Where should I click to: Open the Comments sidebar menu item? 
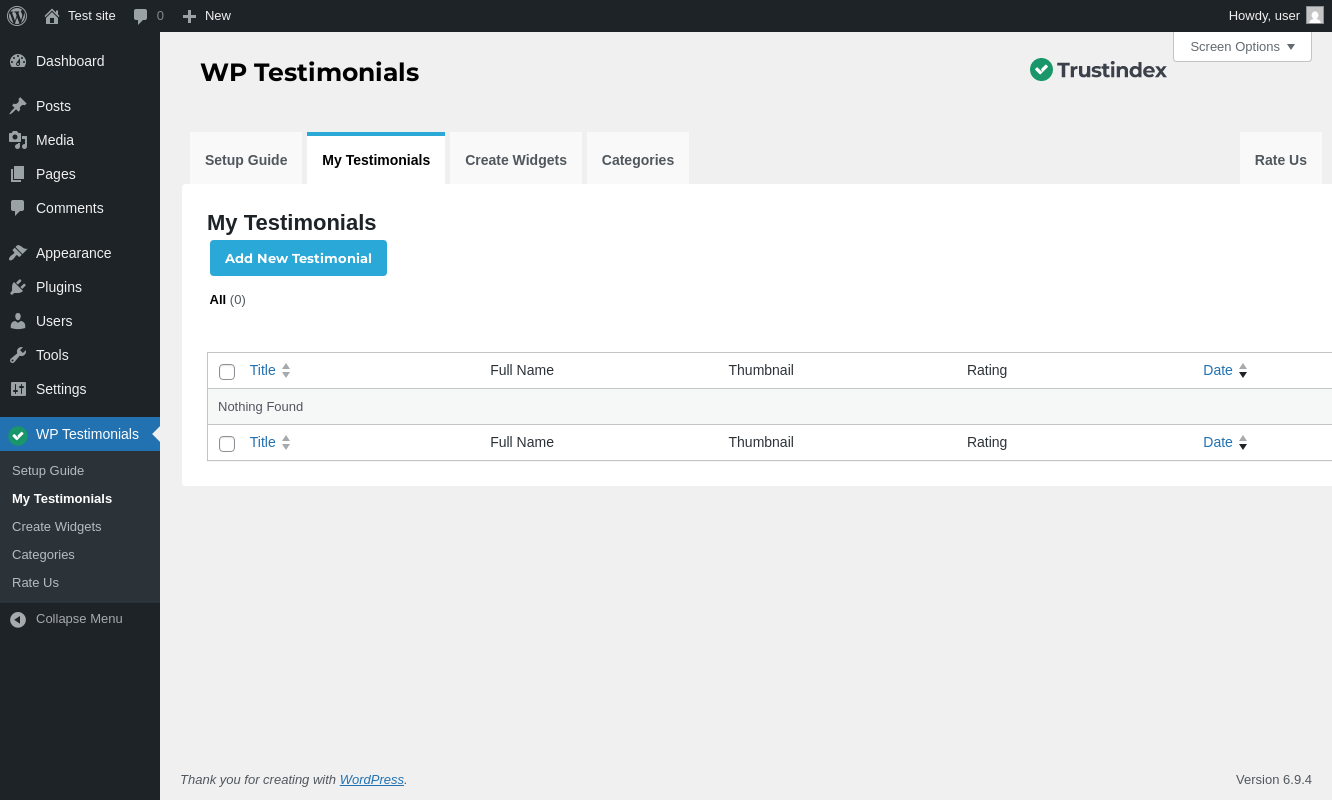pos(80,208)
